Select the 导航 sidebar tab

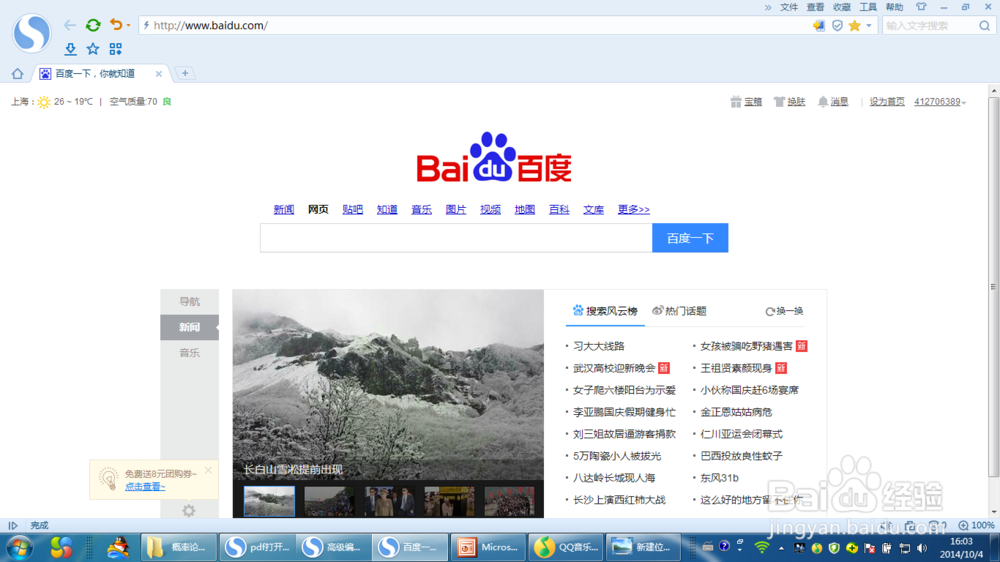[189, 302]
